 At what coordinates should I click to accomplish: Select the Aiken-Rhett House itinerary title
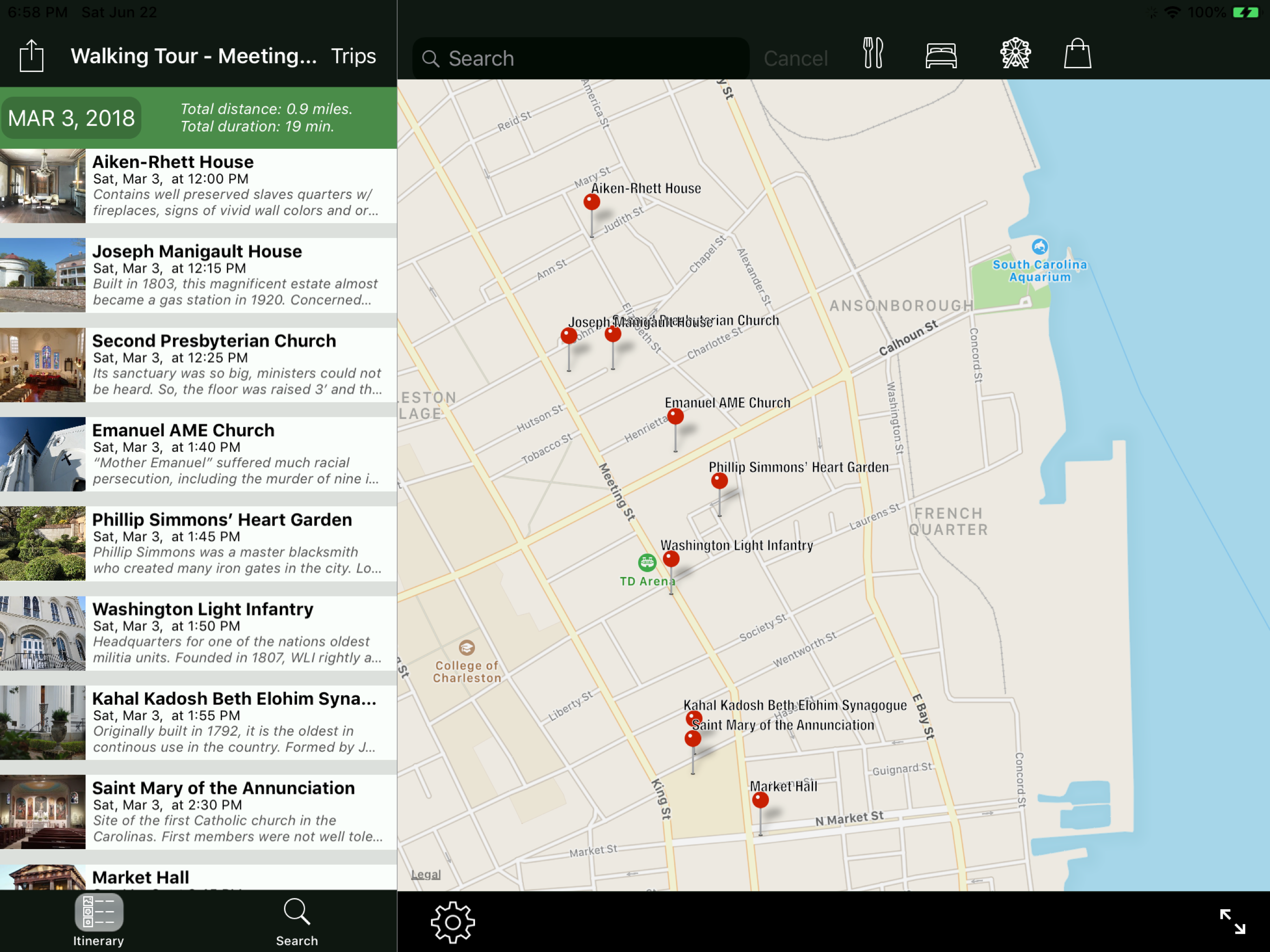click(173, 162)
